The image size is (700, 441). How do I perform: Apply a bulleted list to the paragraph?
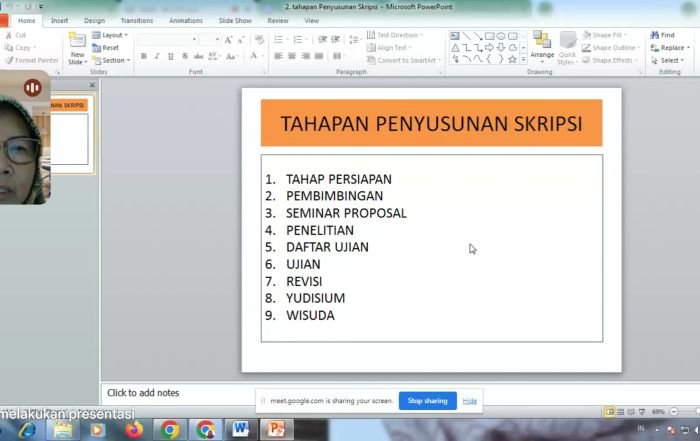280,40
